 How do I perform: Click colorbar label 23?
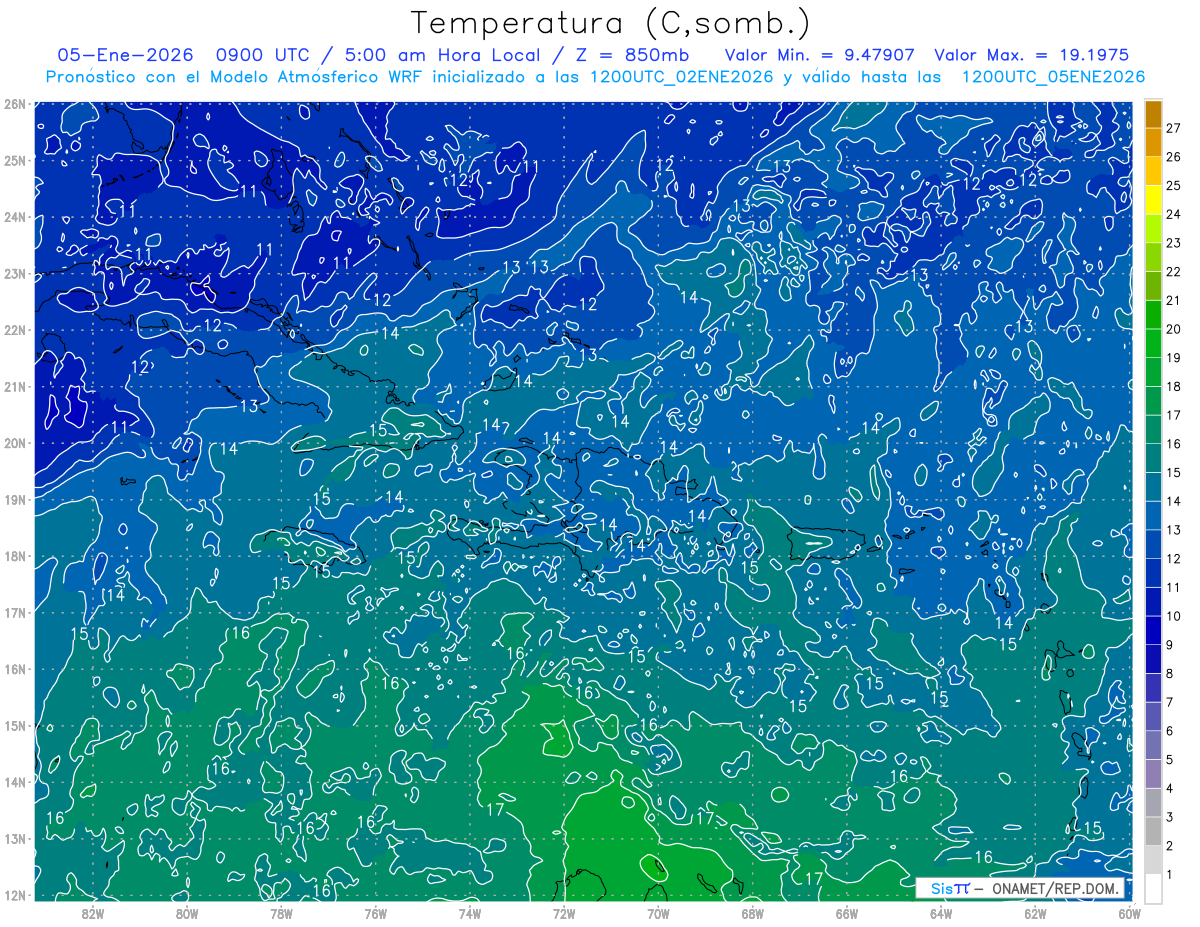pos(1174,243)
